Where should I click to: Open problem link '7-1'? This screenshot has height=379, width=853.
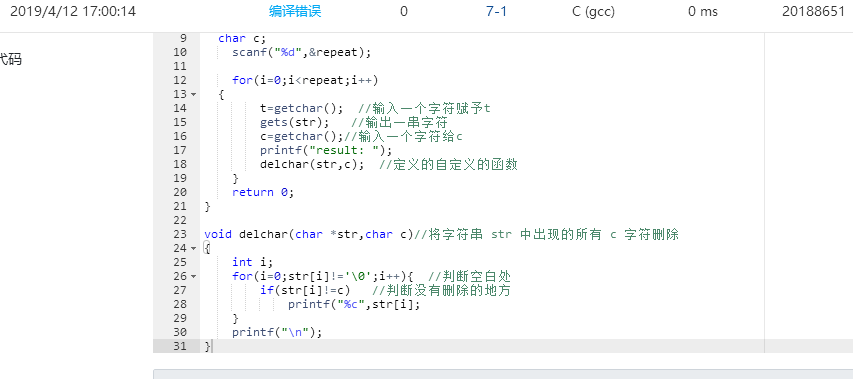coord(496,11)
